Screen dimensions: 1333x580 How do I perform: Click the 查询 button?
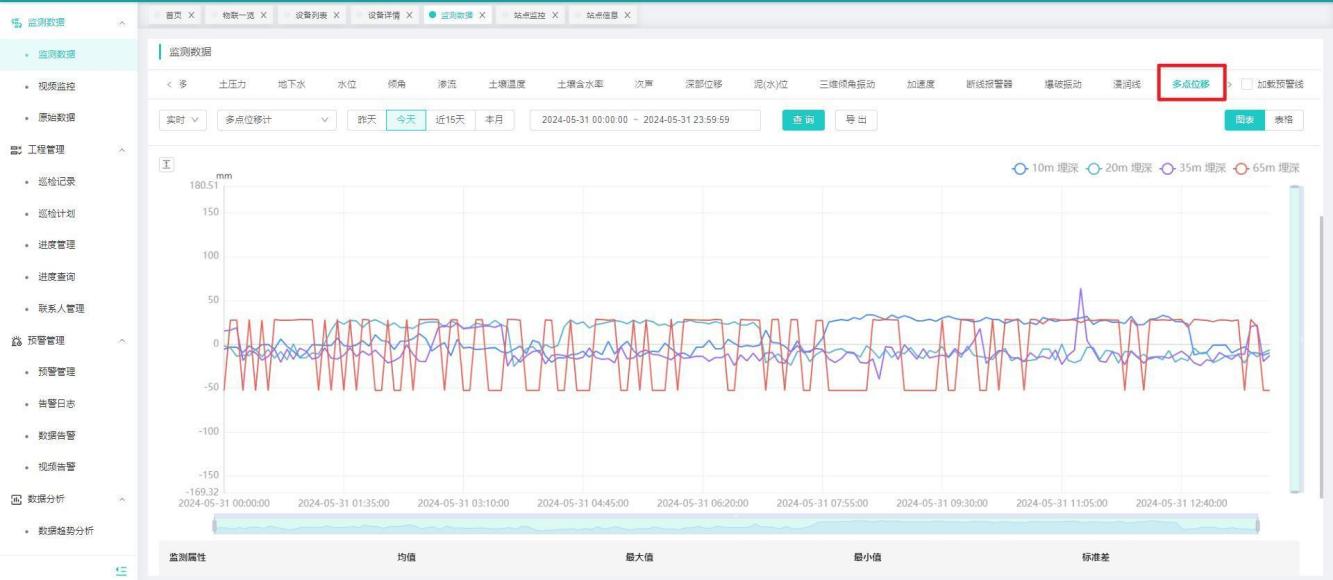click(x=803, y=120)
